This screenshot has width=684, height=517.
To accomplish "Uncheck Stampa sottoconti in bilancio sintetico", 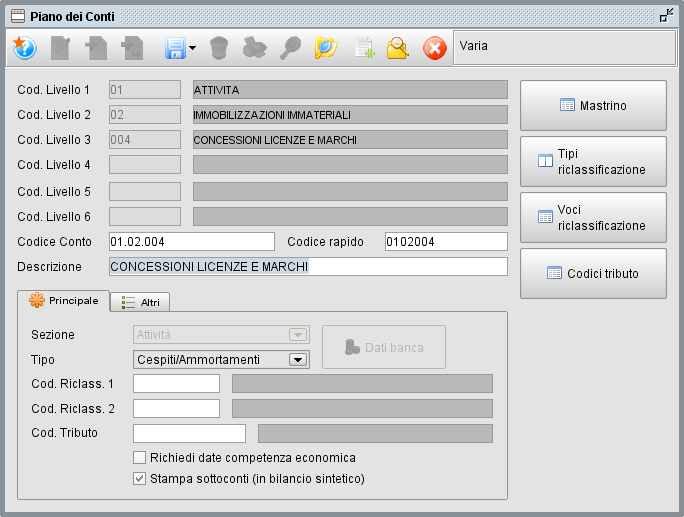I will point(140,479).
